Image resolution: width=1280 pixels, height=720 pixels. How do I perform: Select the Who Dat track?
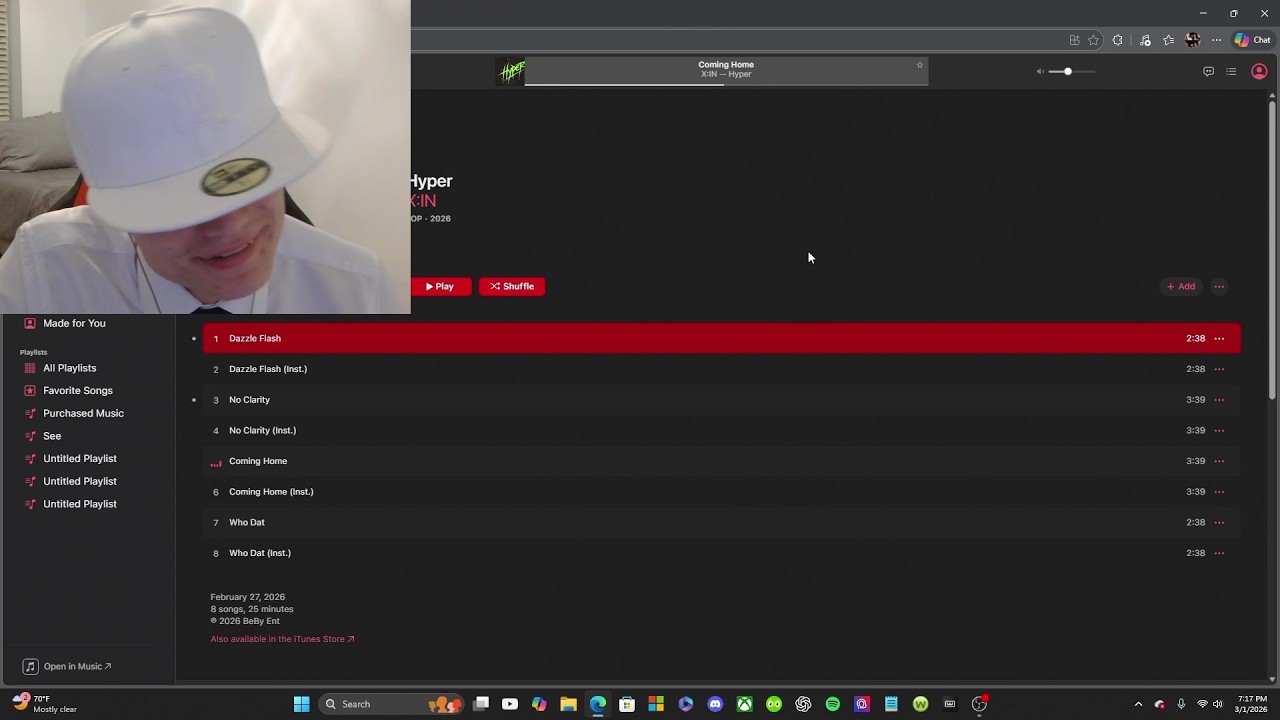pyautogui.click(x=721, y=522)
